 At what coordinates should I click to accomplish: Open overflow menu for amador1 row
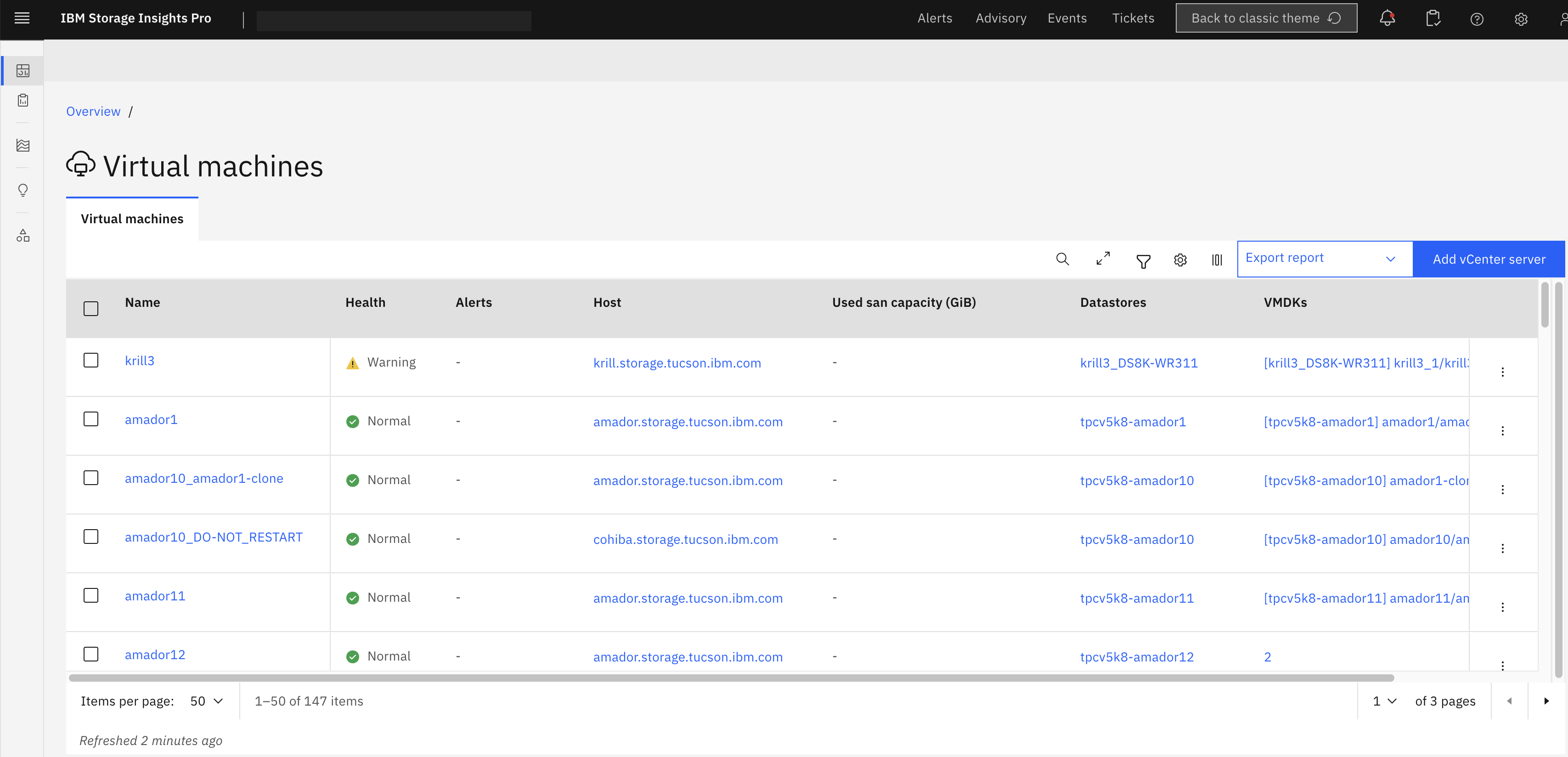point(1502,430)
